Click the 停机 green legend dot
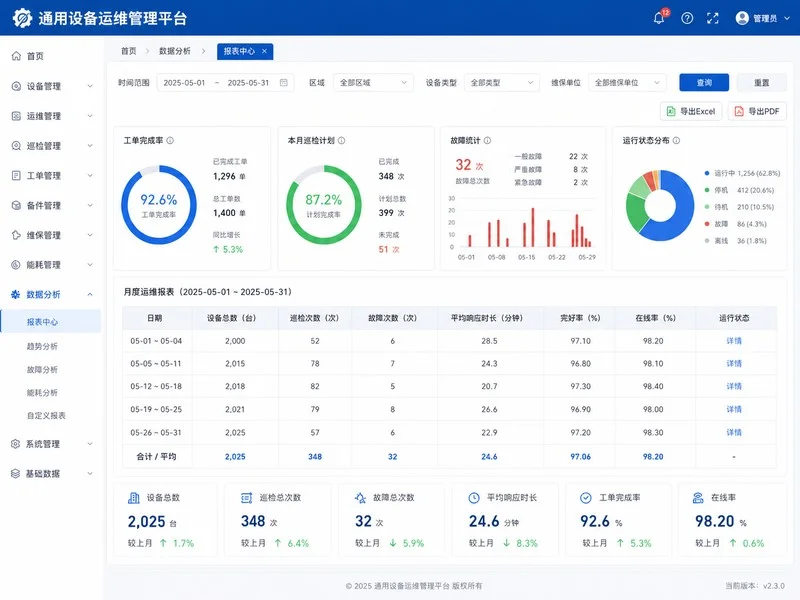Image resolution: width=800 pixels, height=600 pixels. [707, 190]
